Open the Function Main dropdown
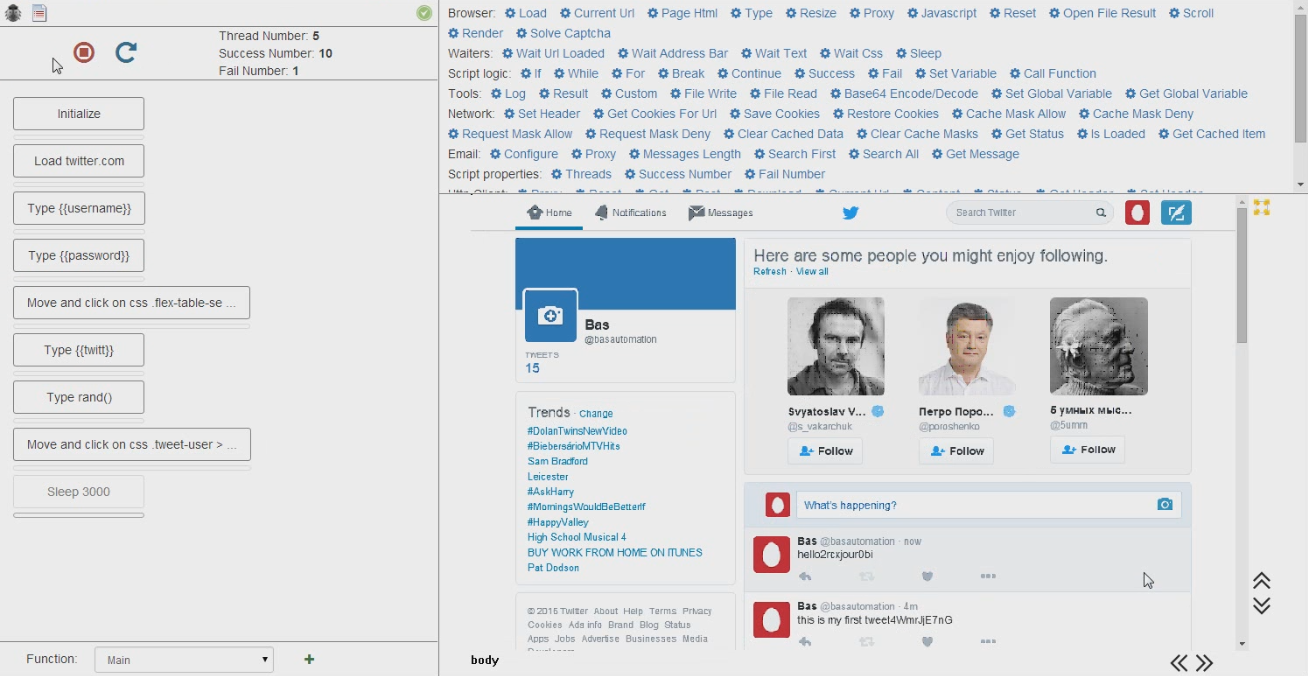Image resolution: width=1308 pixels, height=676 pixels. [x=184, y=660]
